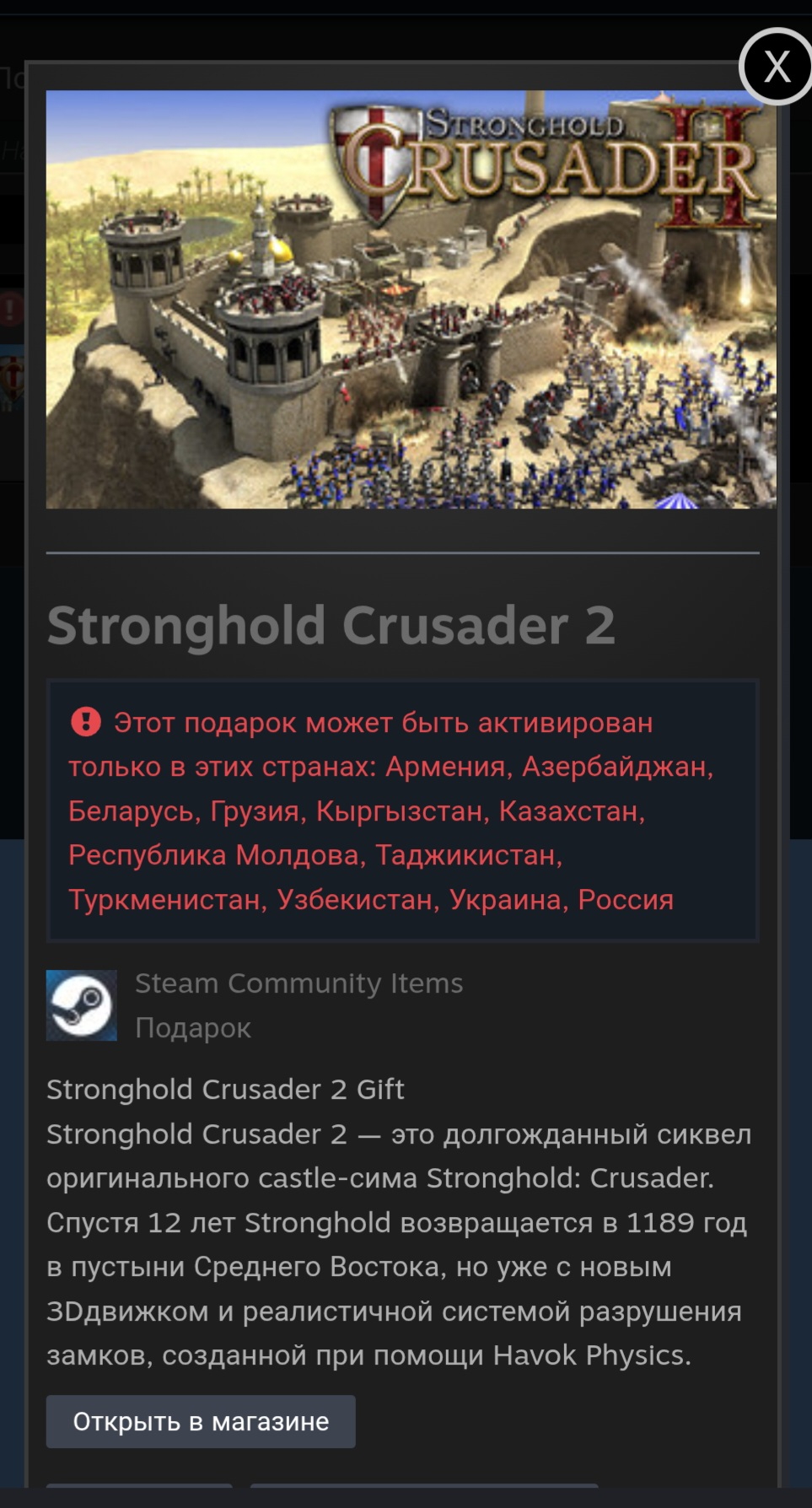The image size is (812, 1508).
Task: Click the red region restriction warning text
Action: [x=391, y=811]
